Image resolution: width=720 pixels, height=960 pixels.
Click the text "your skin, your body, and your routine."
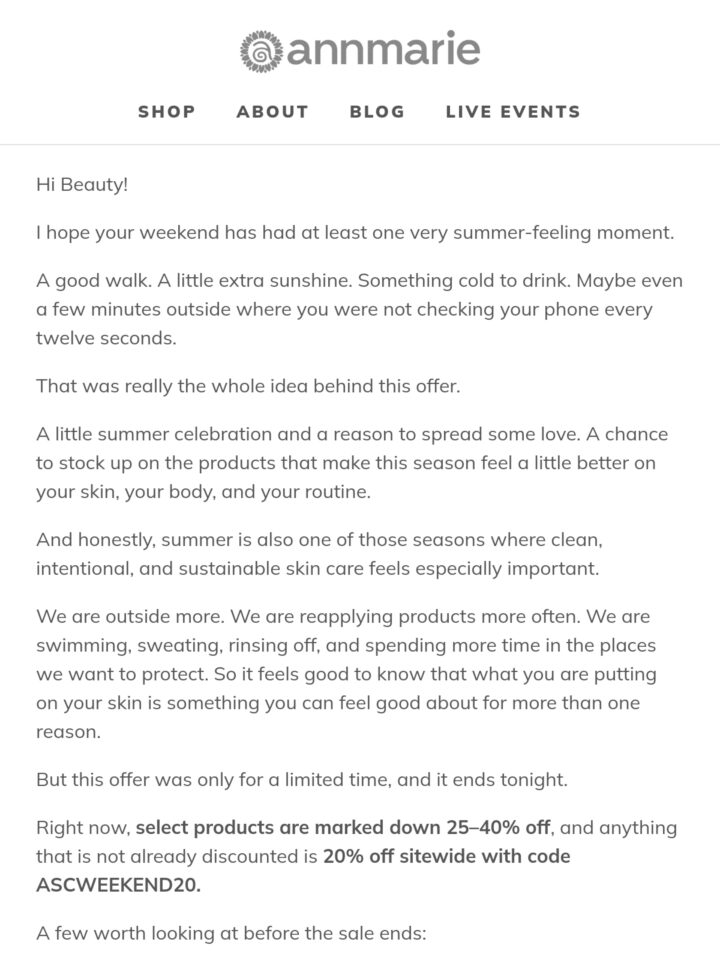click(203, 492)
